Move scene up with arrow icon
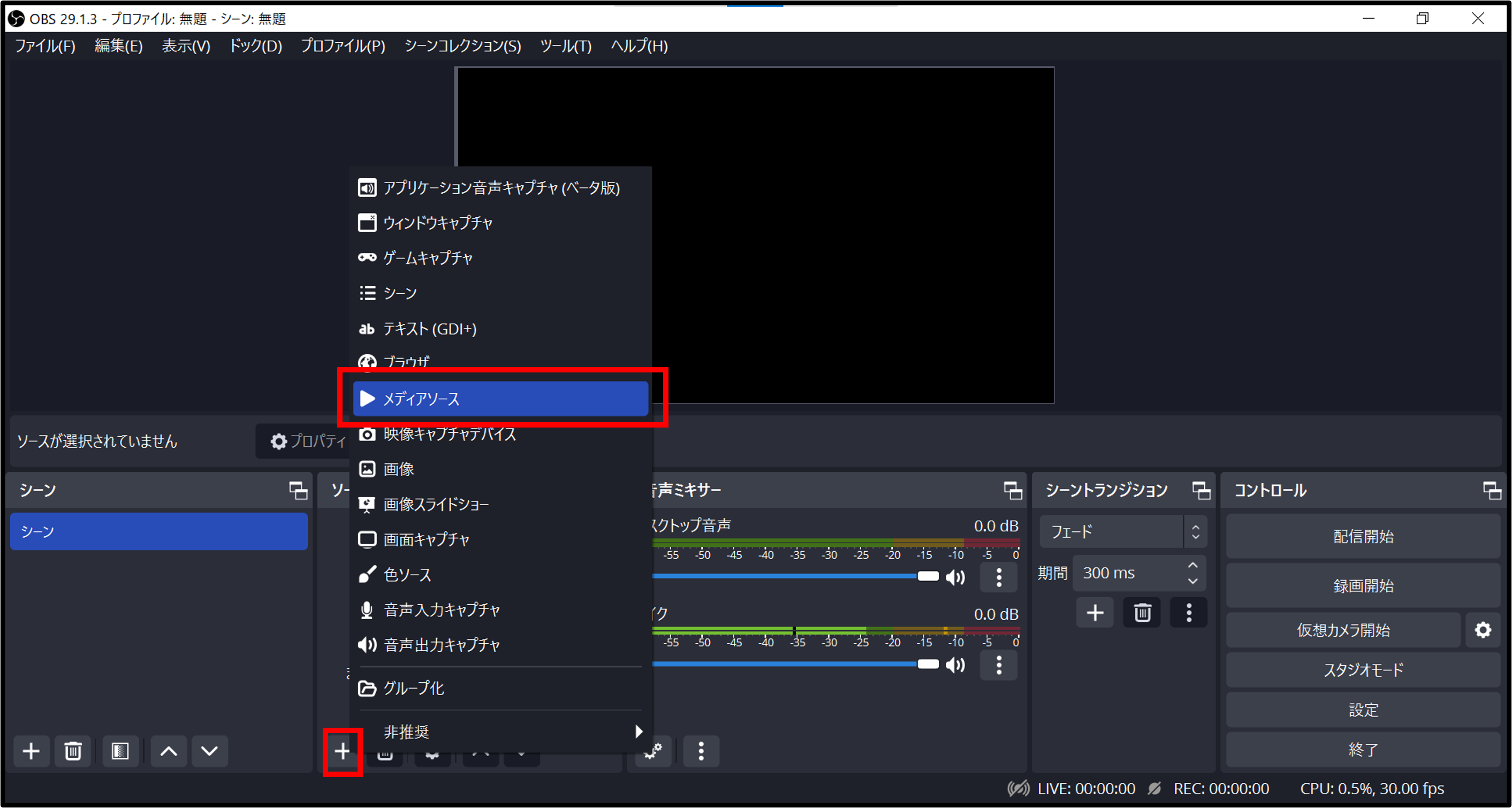 (x=169, y=751)
